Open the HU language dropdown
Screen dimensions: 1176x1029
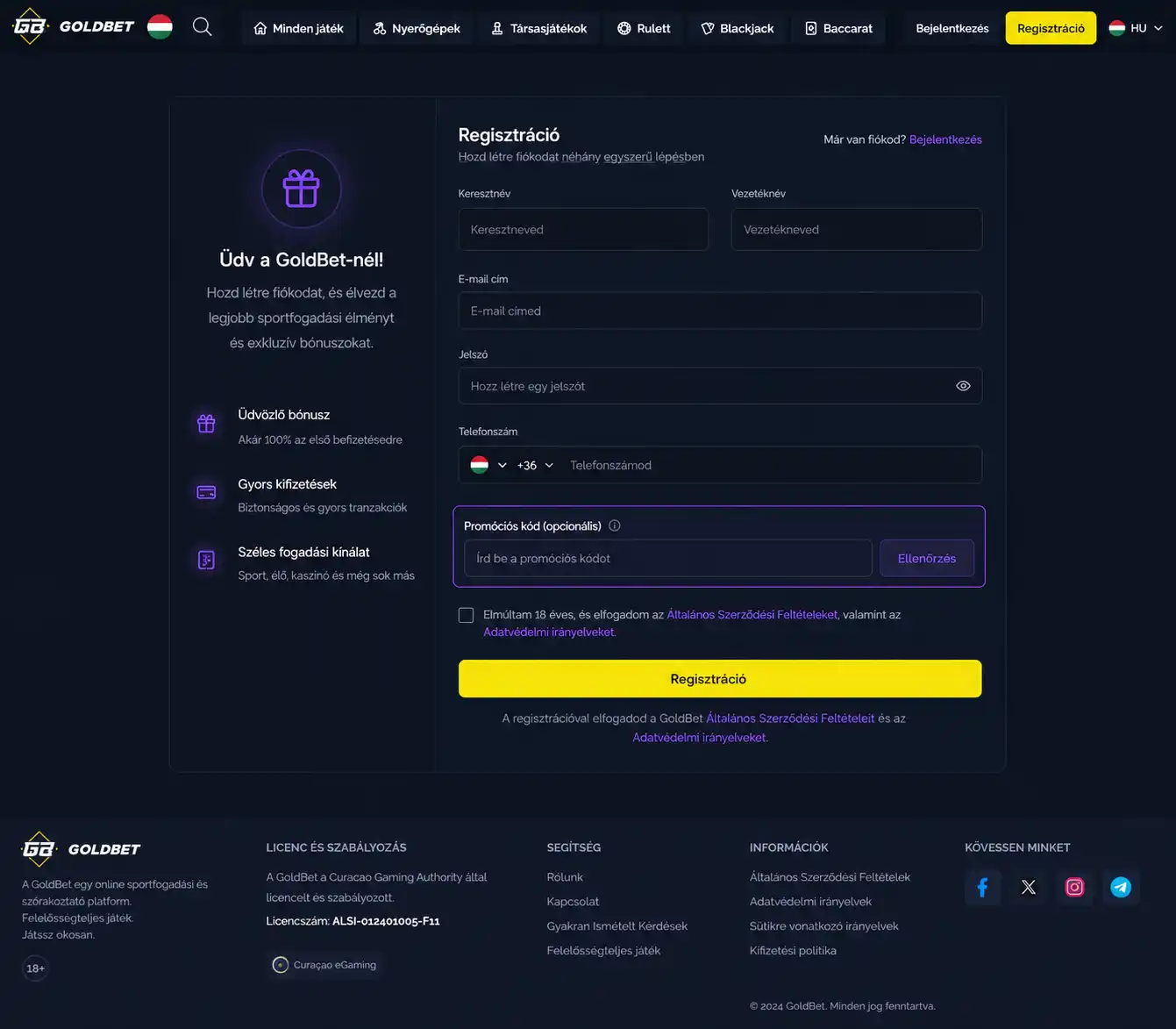pyautogui.click(x=1136, y=28)
